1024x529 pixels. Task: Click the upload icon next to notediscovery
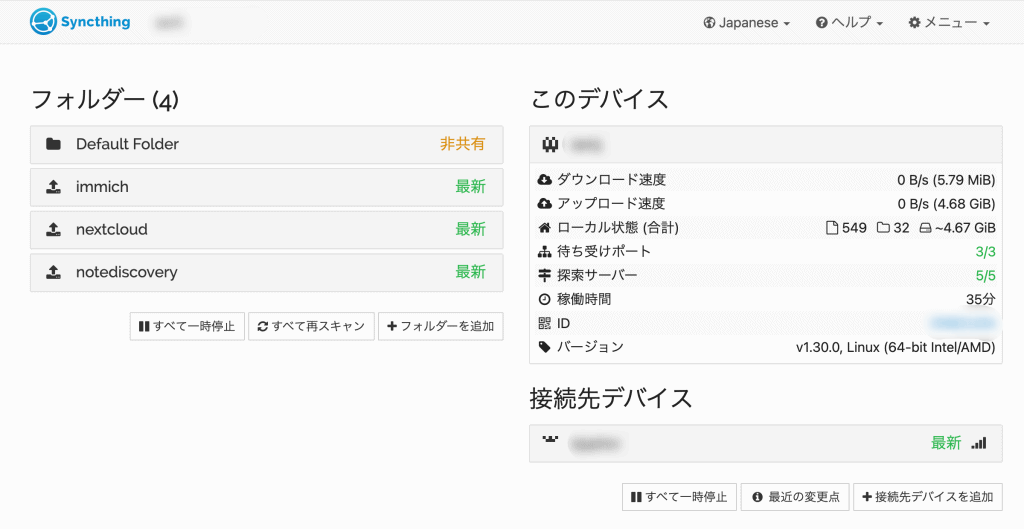click(54, 272)
